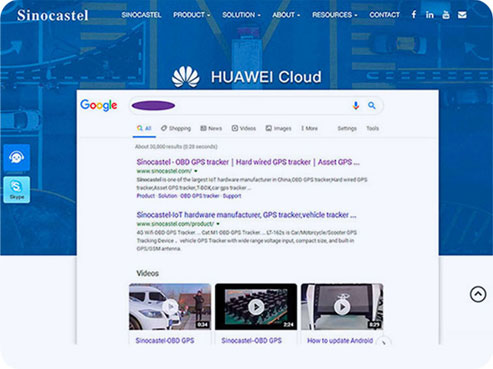Image resolution: width=493 pixels, height=369 pixels.
Task: Open the Facebook icon in header
Action: click(x=414, y=15)
